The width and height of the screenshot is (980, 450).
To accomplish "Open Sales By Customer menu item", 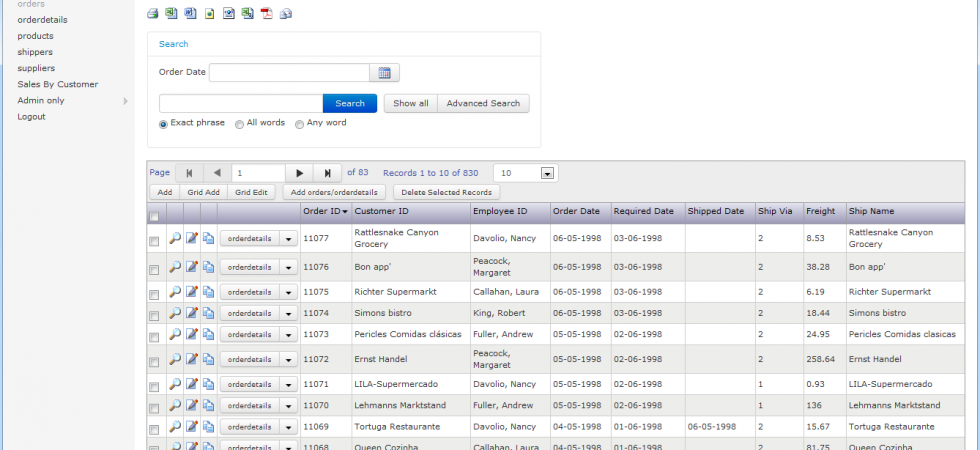I will [58, 84].
